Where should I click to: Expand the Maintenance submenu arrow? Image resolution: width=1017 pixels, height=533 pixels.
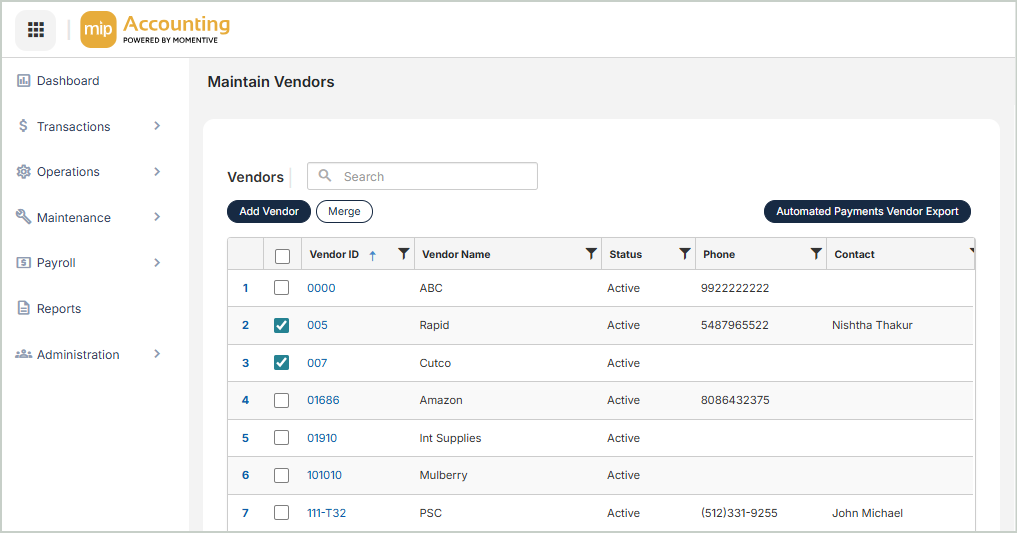coord(157,217)
